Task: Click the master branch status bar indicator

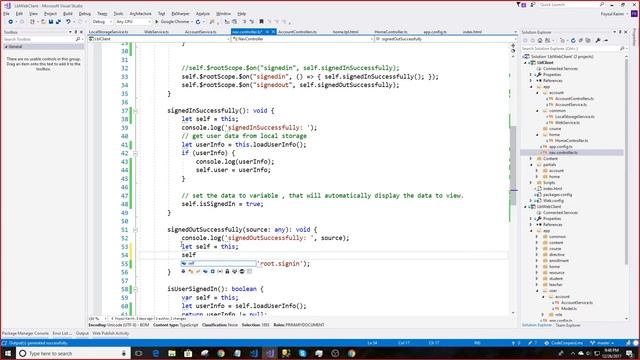Action: (x=602, y=343)
